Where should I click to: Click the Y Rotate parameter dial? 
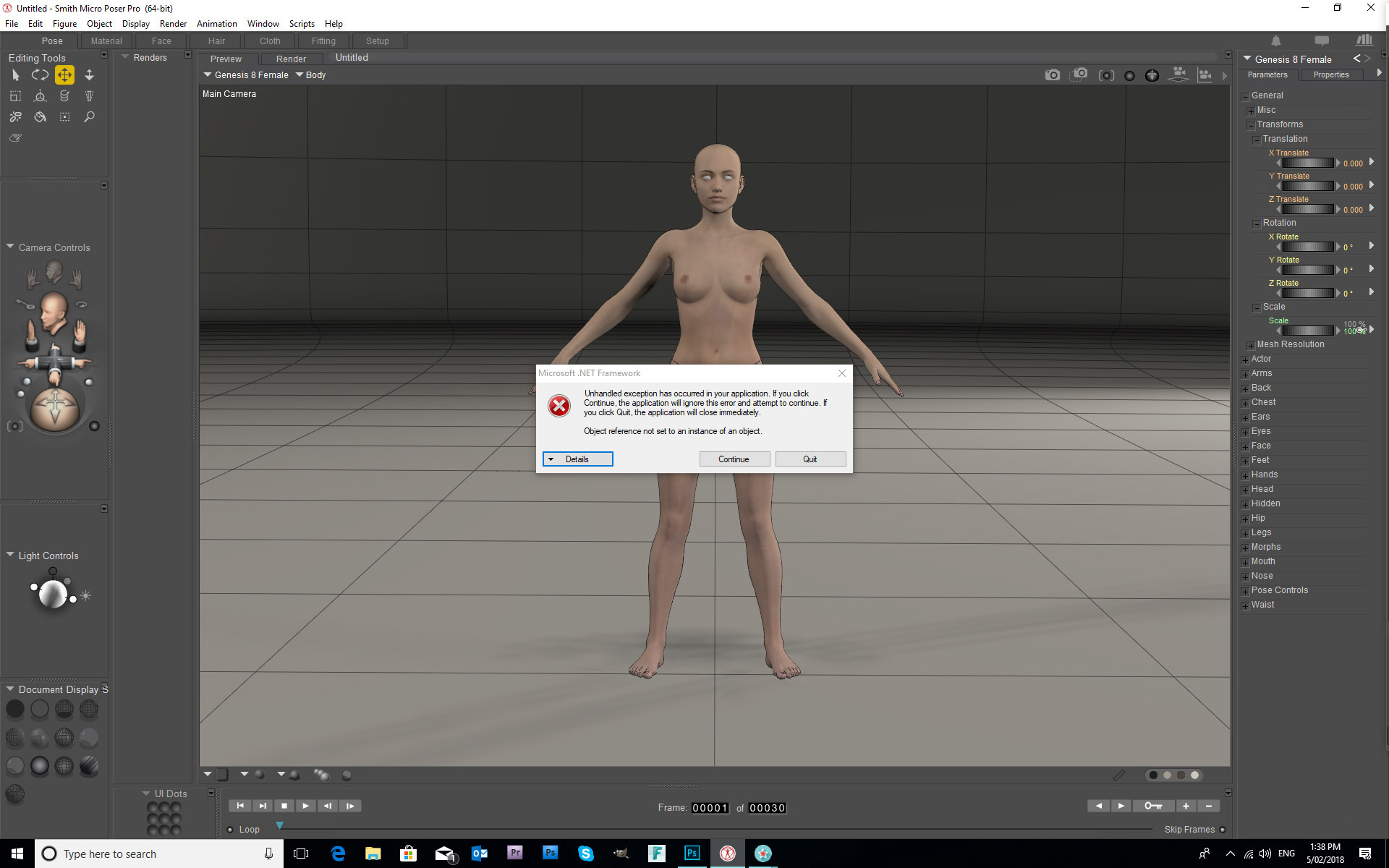(1308, 270)
